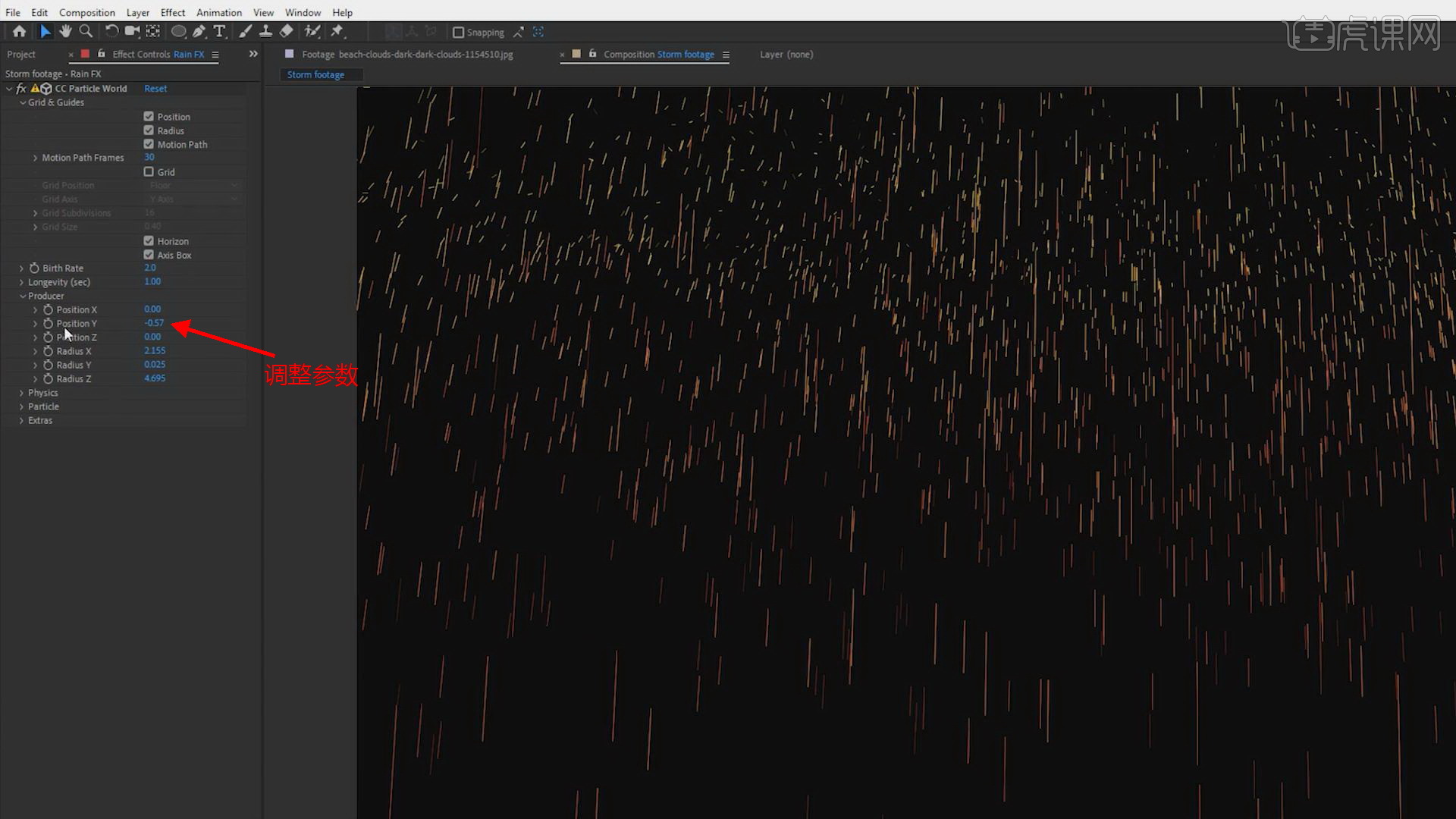Open the Composition panel hamburger menu
Screen dimensions: 1456x819
(726, 55)
